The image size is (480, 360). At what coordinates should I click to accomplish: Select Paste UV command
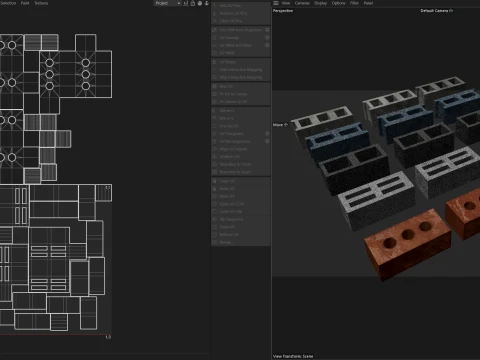[241, 189]
